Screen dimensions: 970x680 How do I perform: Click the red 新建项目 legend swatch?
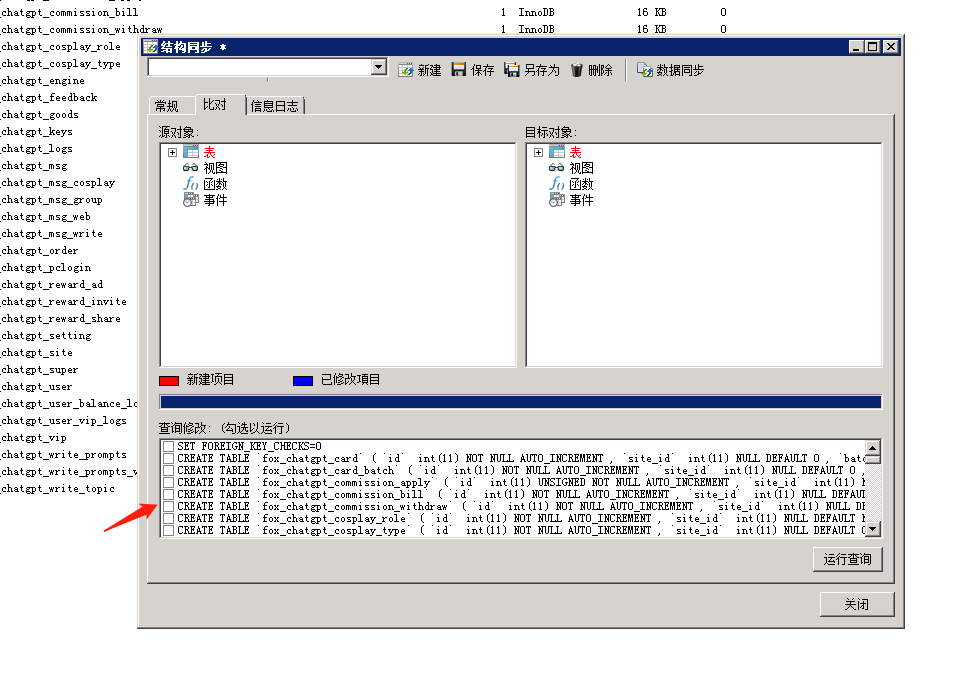[x=168, y=379]
